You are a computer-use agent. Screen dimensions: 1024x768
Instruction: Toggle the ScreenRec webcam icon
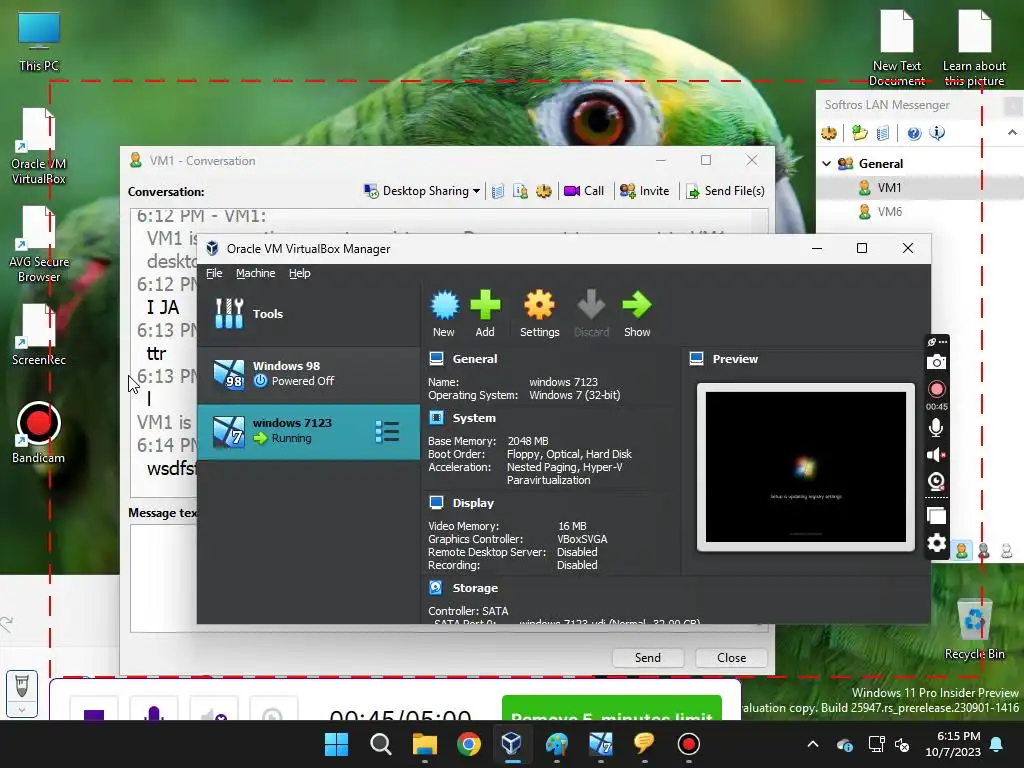click(x=936, y=482)
